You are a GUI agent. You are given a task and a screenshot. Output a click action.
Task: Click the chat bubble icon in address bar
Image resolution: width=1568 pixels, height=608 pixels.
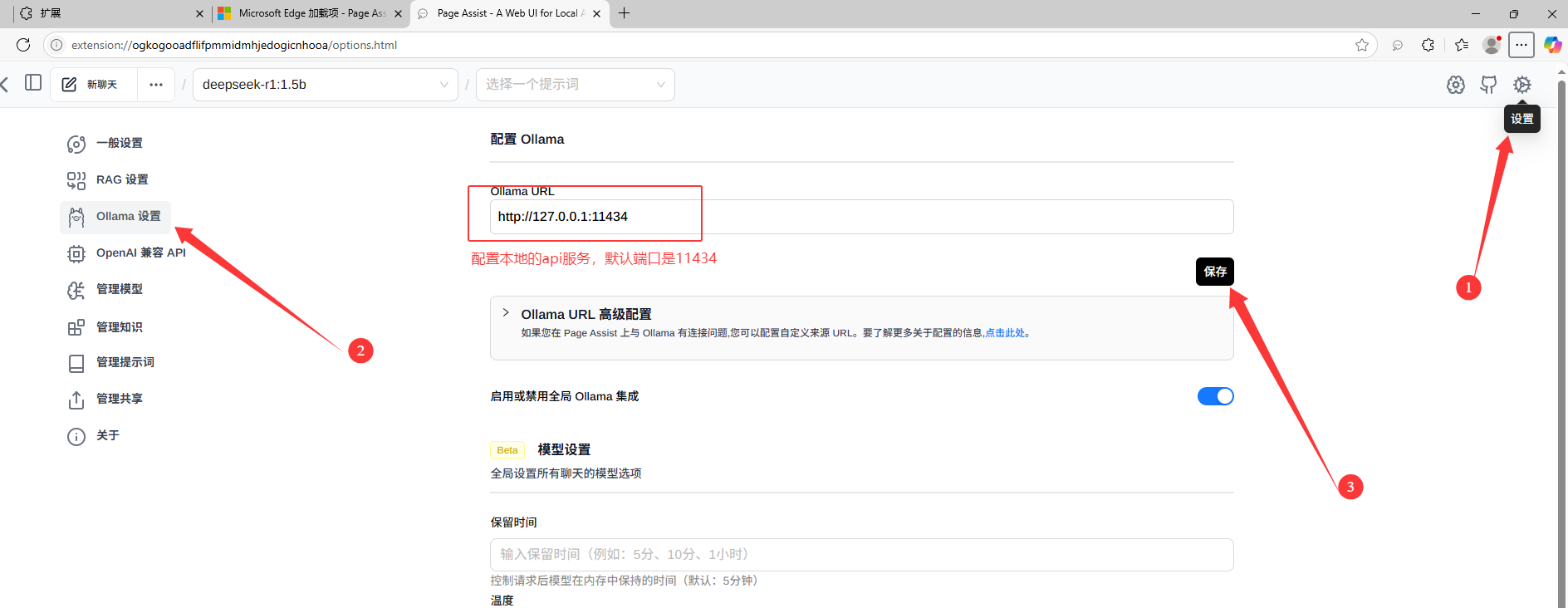1398,45
